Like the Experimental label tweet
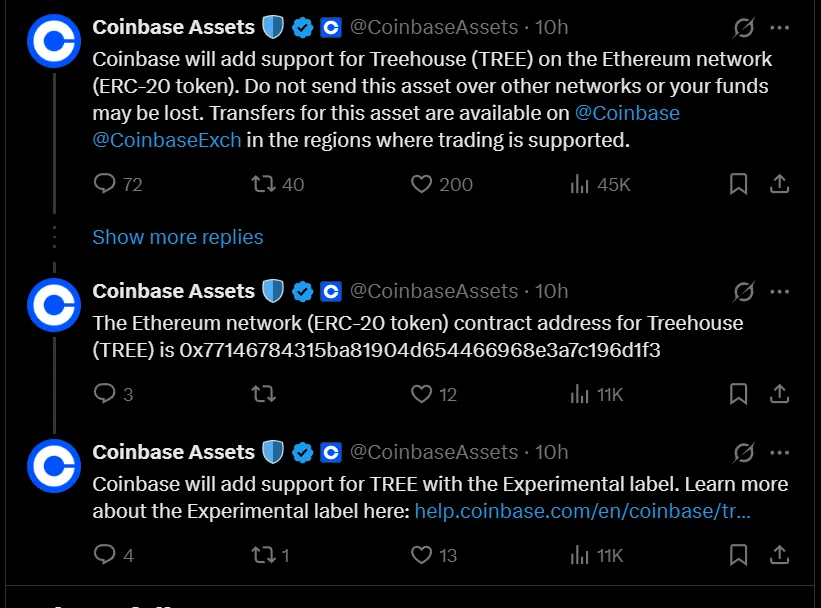This screenshot has width=821, height=608. coord(423,555)
